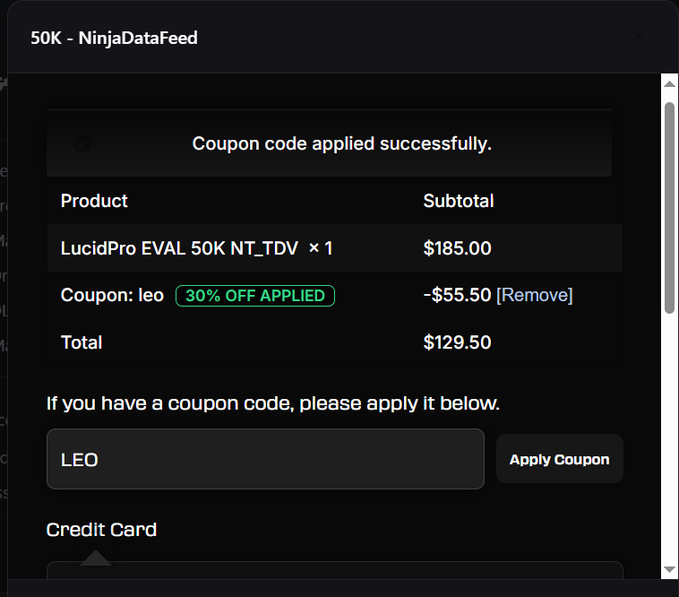Click the vertical scrollbar thumb

[669, 208]
